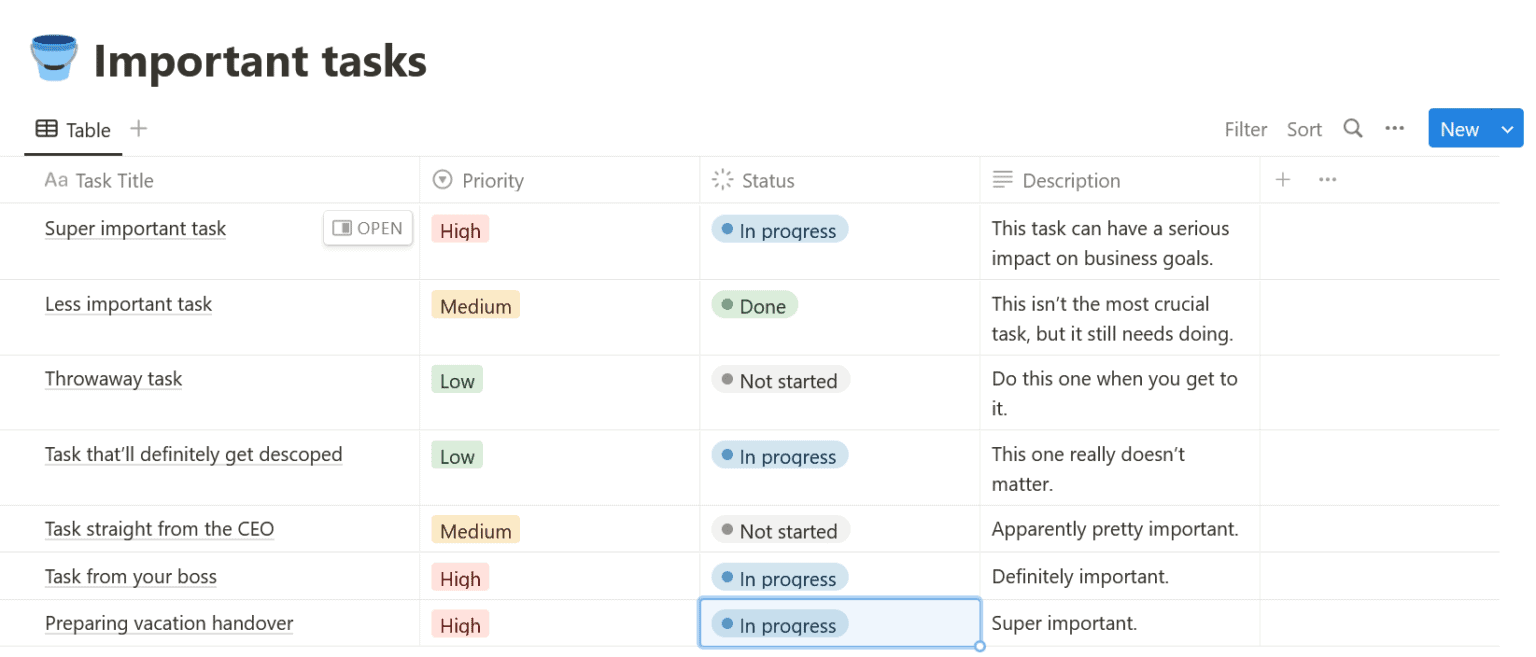Open the High priority tag for Super important task
1536x657 pixels.
click(460, 230)
